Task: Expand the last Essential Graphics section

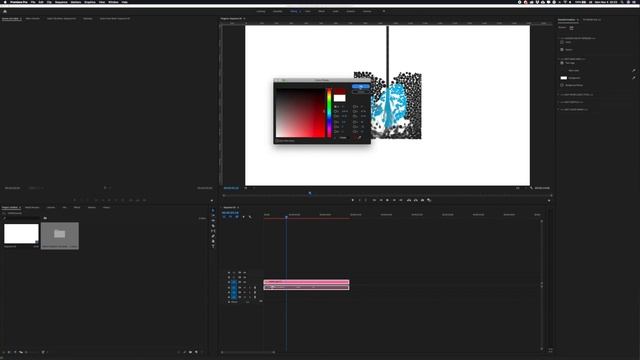Action: (558, 109)
